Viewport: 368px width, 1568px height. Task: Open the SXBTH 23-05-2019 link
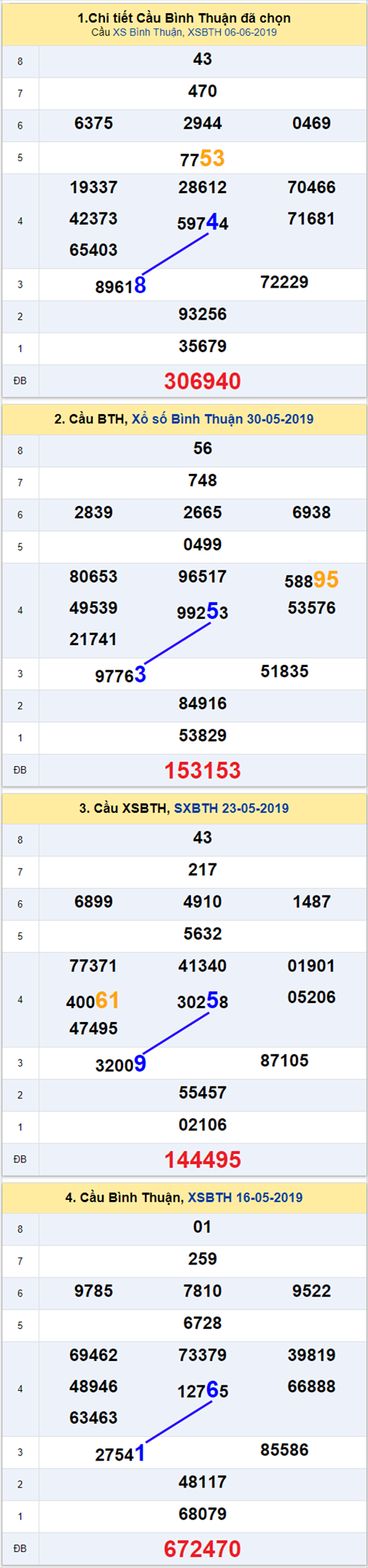(232, 808)
